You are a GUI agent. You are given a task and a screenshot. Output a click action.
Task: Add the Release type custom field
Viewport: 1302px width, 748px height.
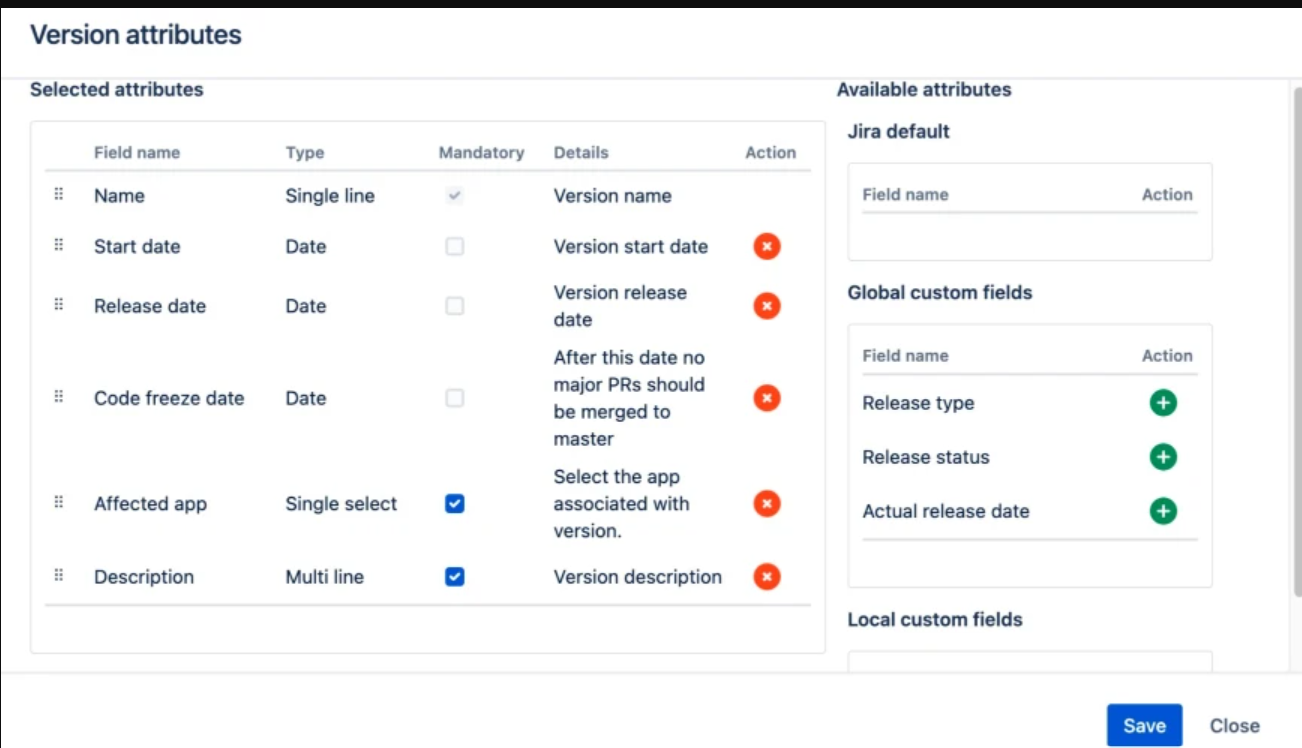click(x=1162, y=403)
